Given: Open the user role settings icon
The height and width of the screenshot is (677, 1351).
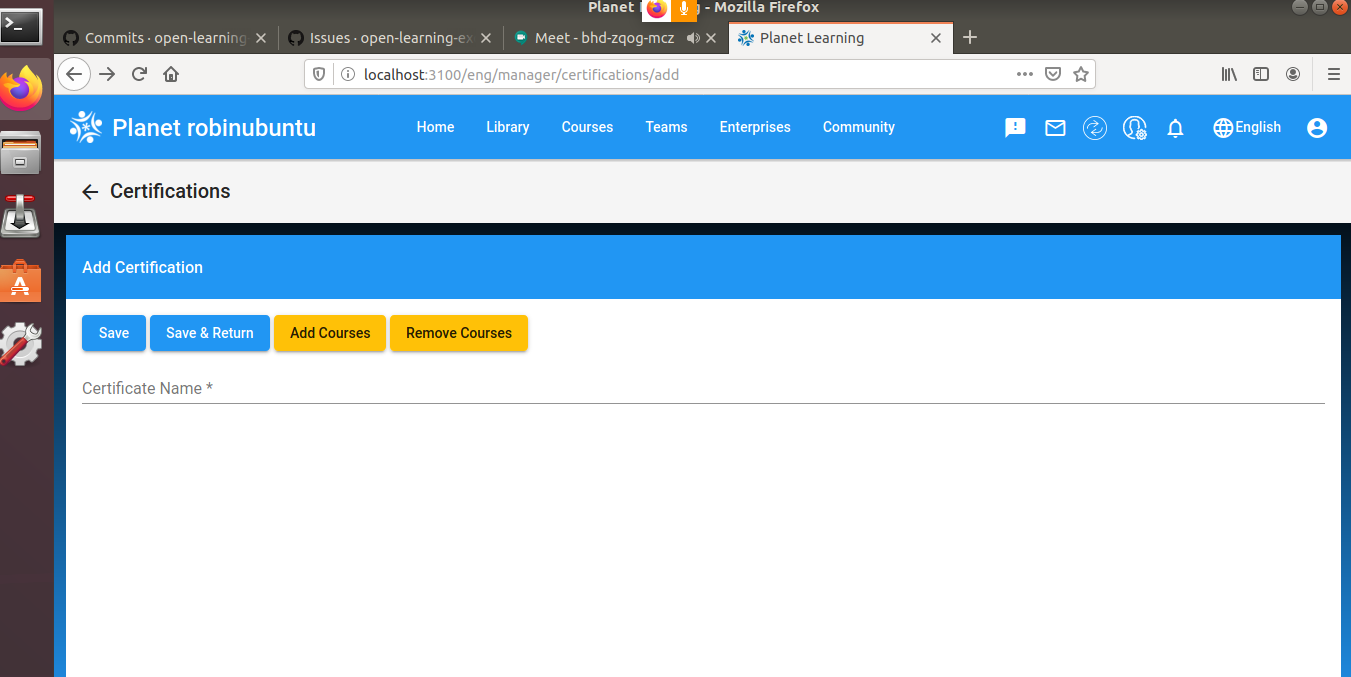Looking at the screenshot, I should tap(1135, 127).
